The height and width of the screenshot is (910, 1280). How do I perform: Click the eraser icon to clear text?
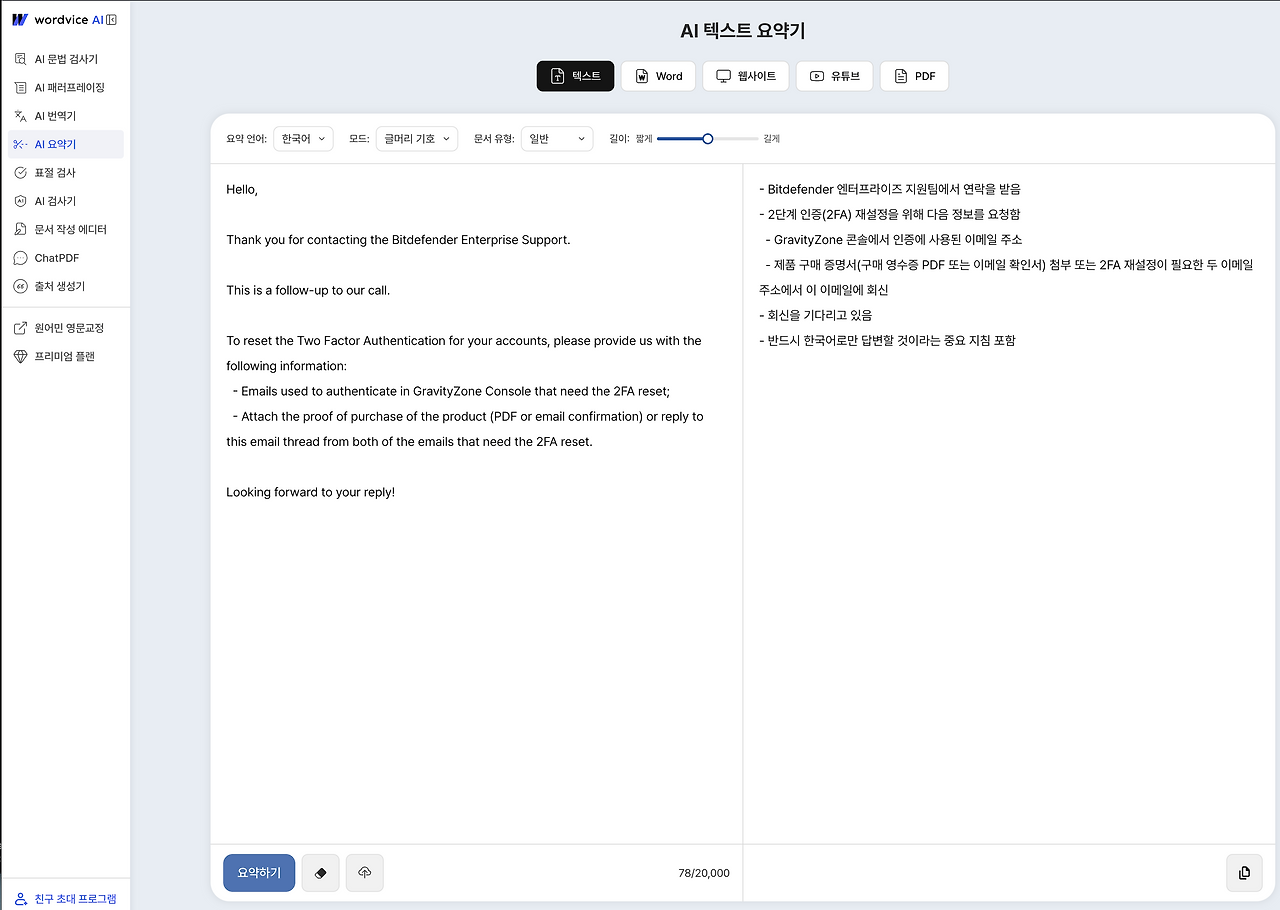tap(320, 872)
